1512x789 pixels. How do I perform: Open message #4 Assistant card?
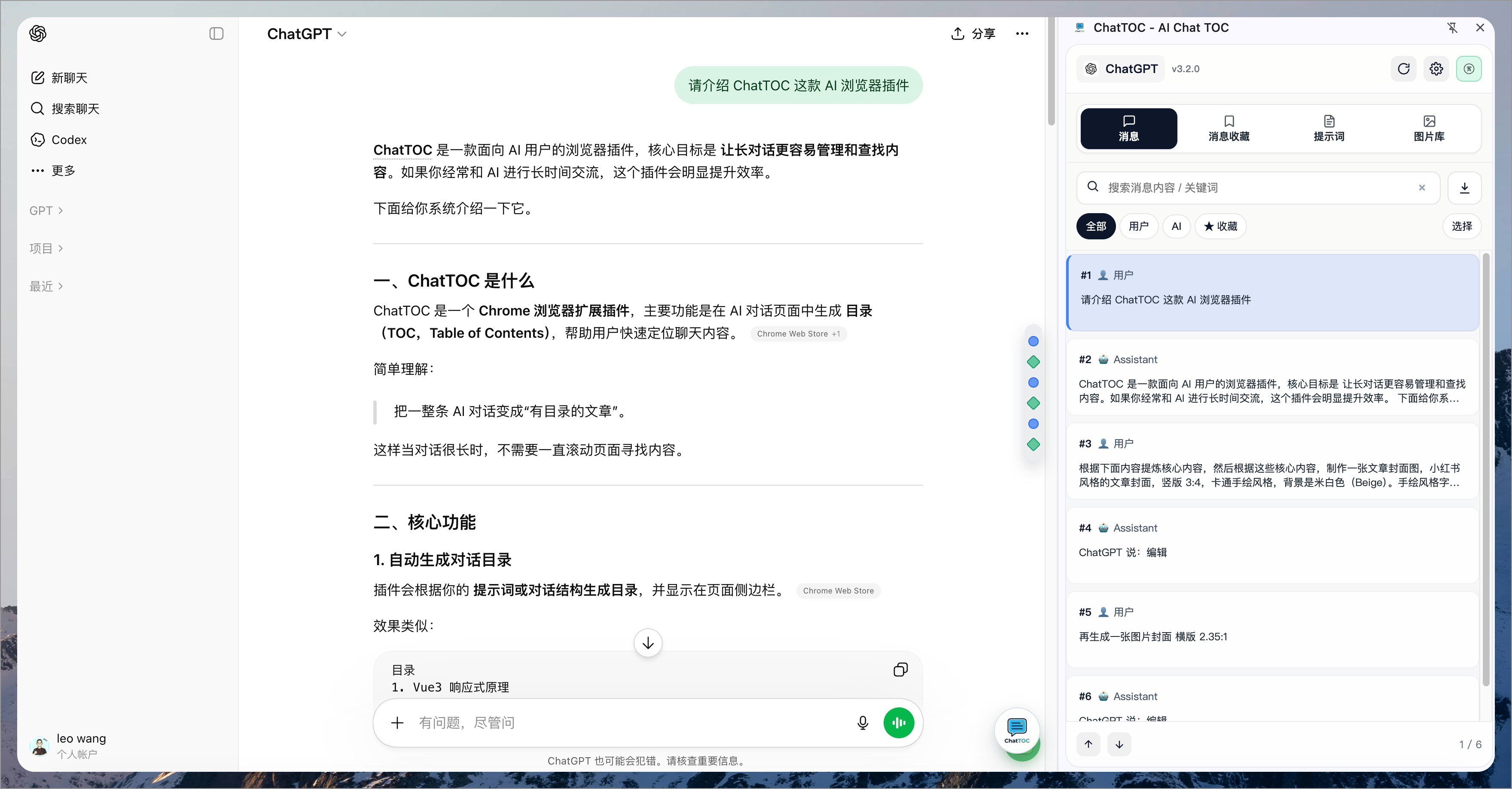pyautogui.click(x=1272, y=545)
